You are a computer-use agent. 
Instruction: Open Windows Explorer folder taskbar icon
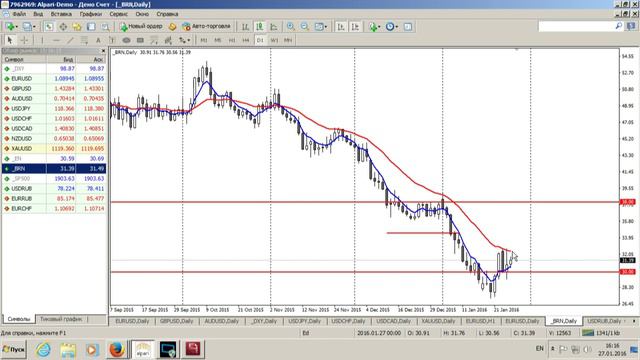(x=68, y=350)
